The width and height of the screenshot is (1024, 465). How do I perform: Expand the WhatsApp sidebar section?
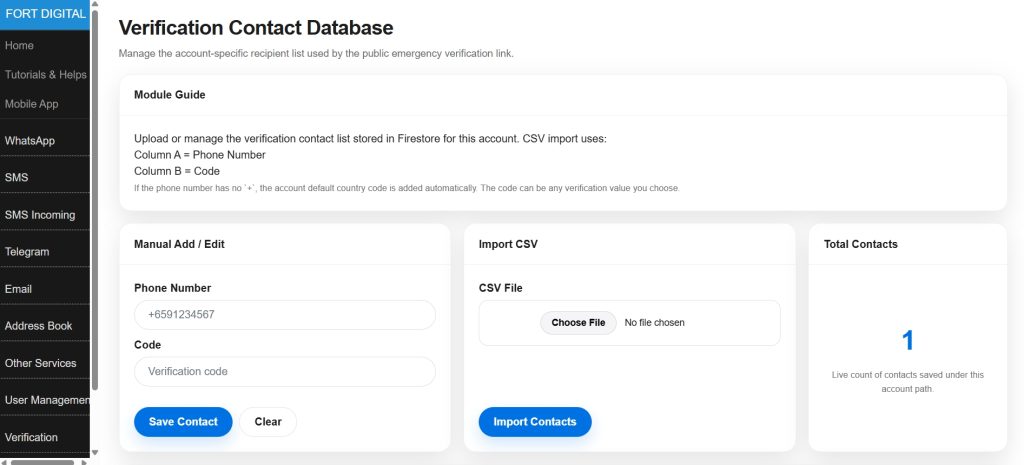tap(30, 141)
